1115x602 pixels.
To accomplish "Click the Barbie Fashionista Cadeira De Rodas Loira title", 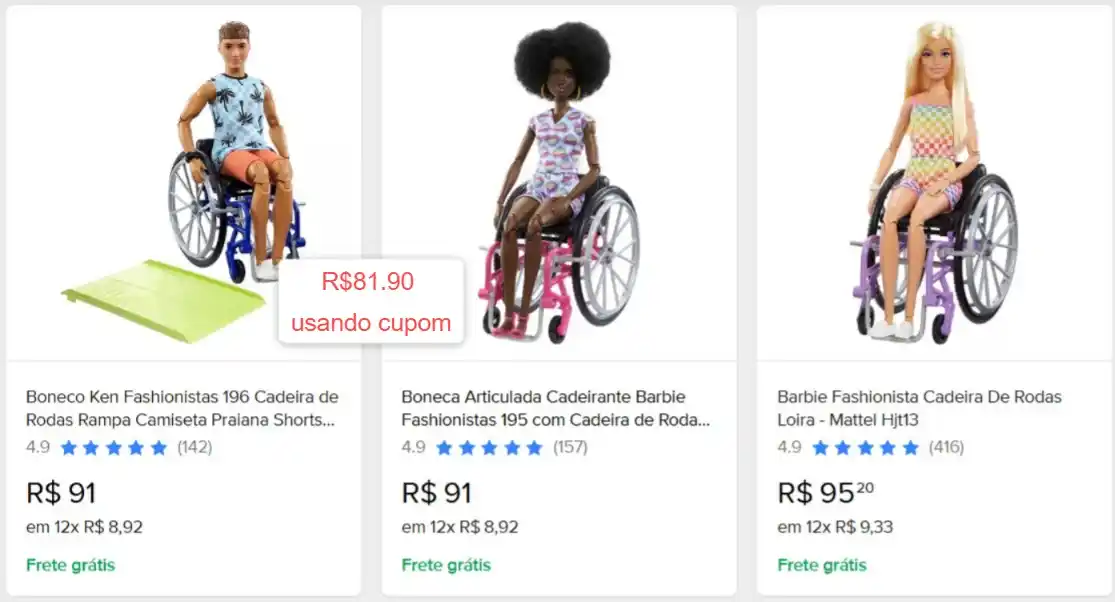I will [920, 408].
